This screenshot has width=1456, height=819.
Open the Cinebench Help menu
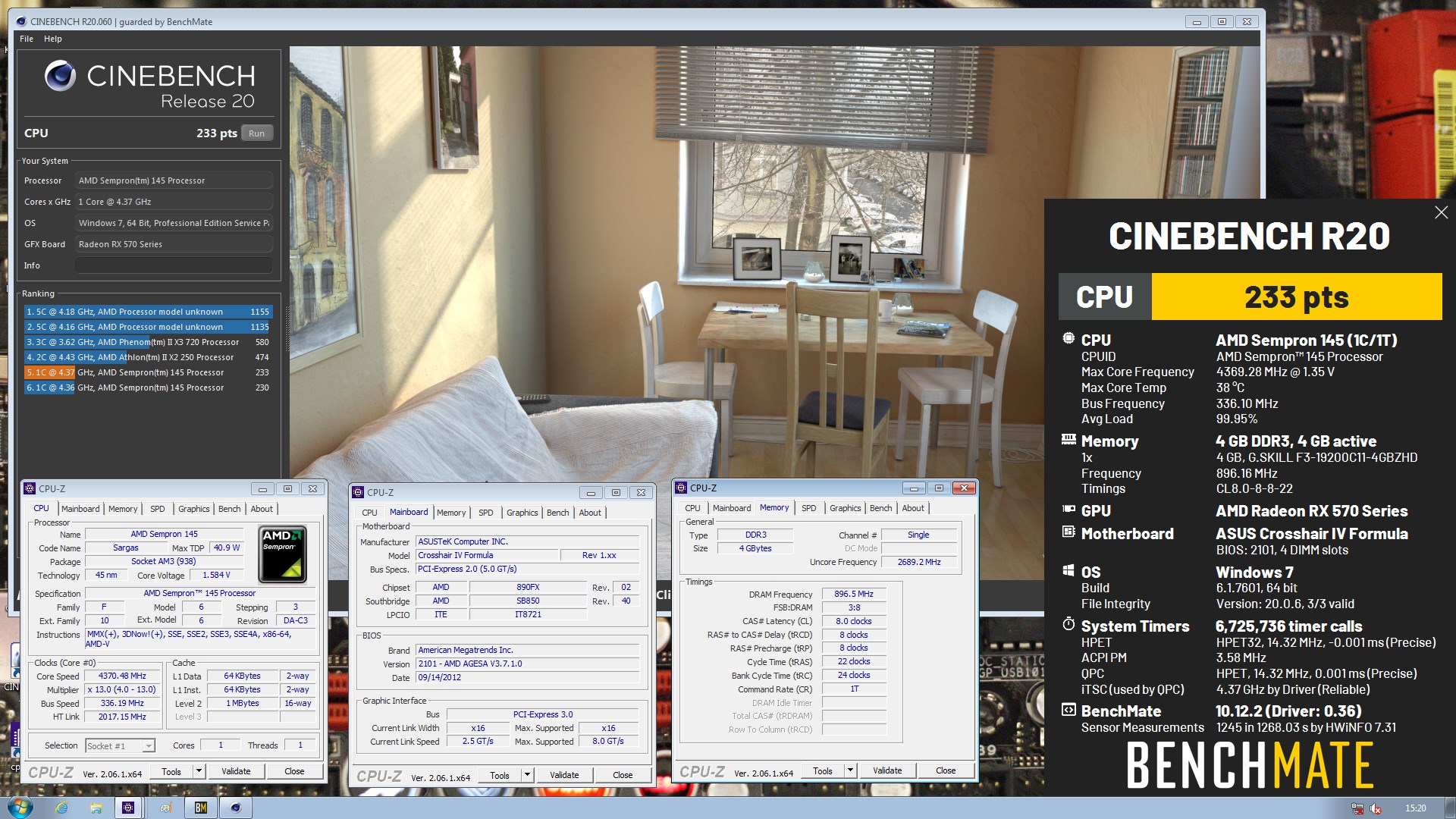[52, 39]
